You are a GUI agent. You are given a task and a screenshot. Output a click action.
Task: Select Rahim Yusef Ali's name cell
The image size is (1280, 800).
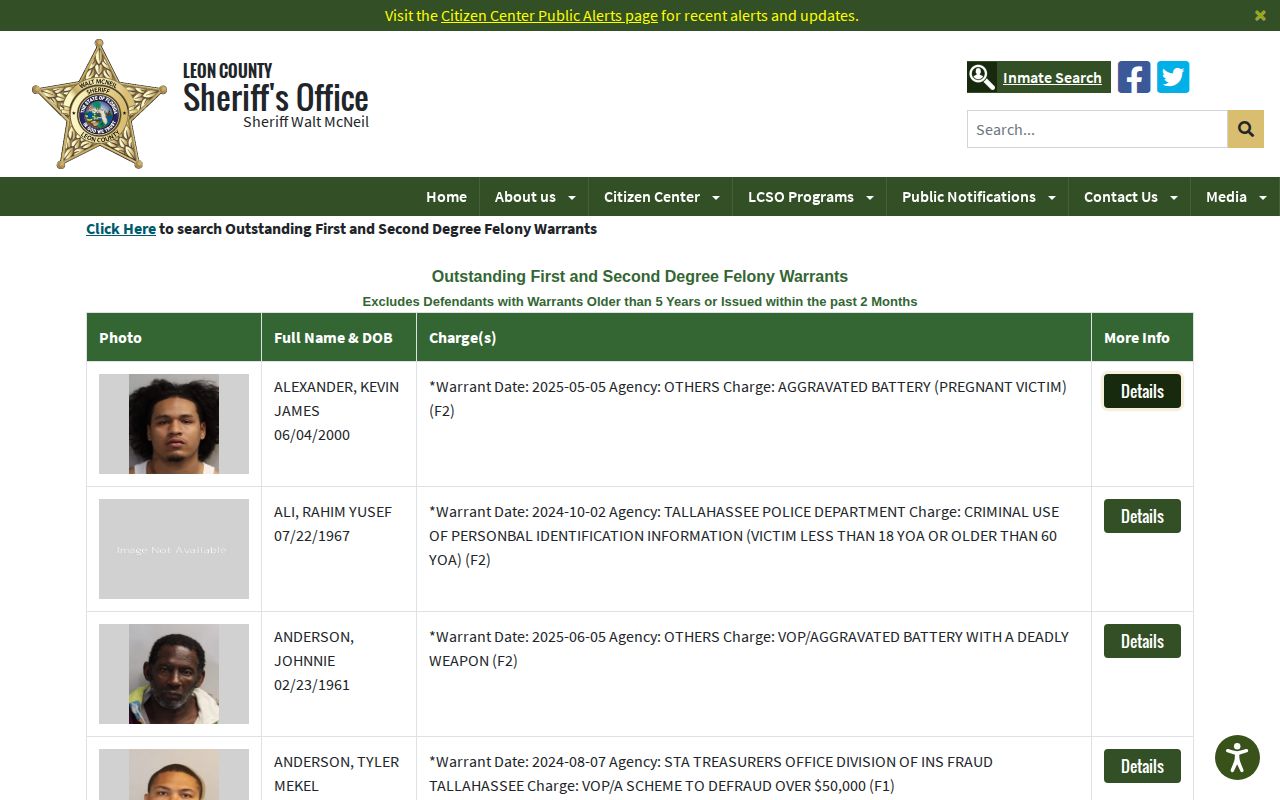(x=339, y=549)
